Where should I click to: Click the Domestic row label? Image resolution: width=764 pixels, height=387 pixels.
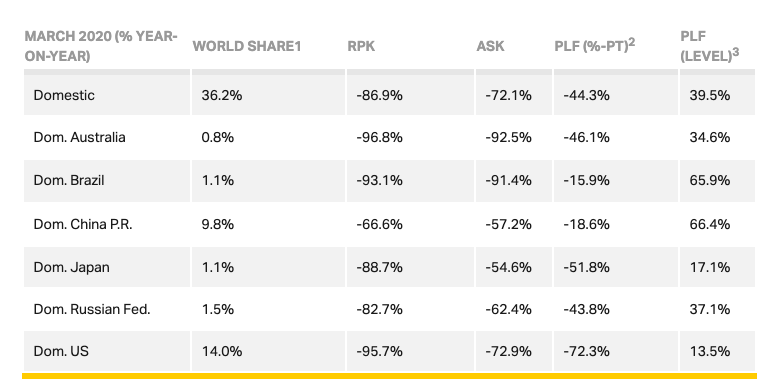[64, 95]
